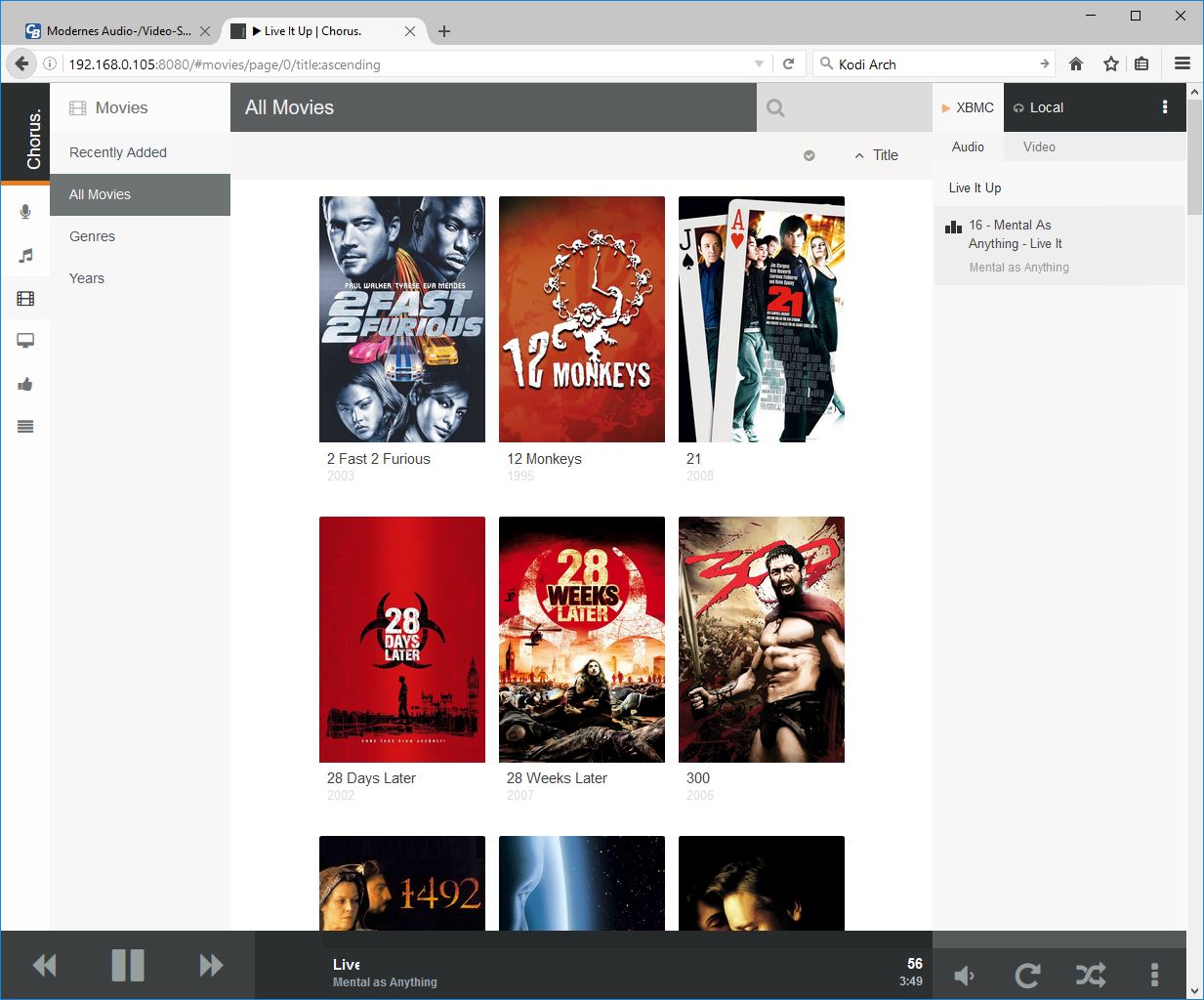Open the player options three-dot menu
The width and height of the screenshot is (1204, 1000).
coord(1164,107)
